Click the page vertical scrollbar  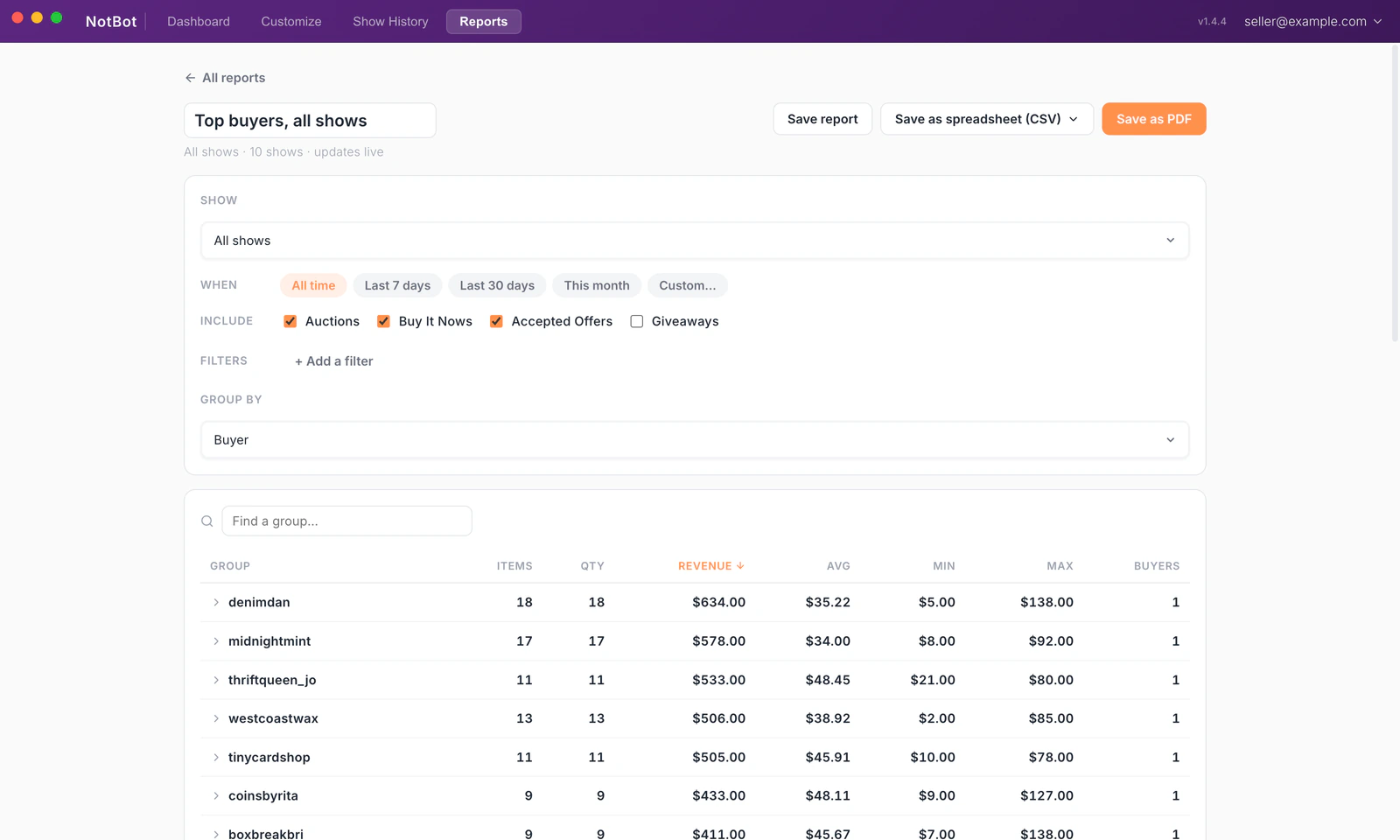1395,192
